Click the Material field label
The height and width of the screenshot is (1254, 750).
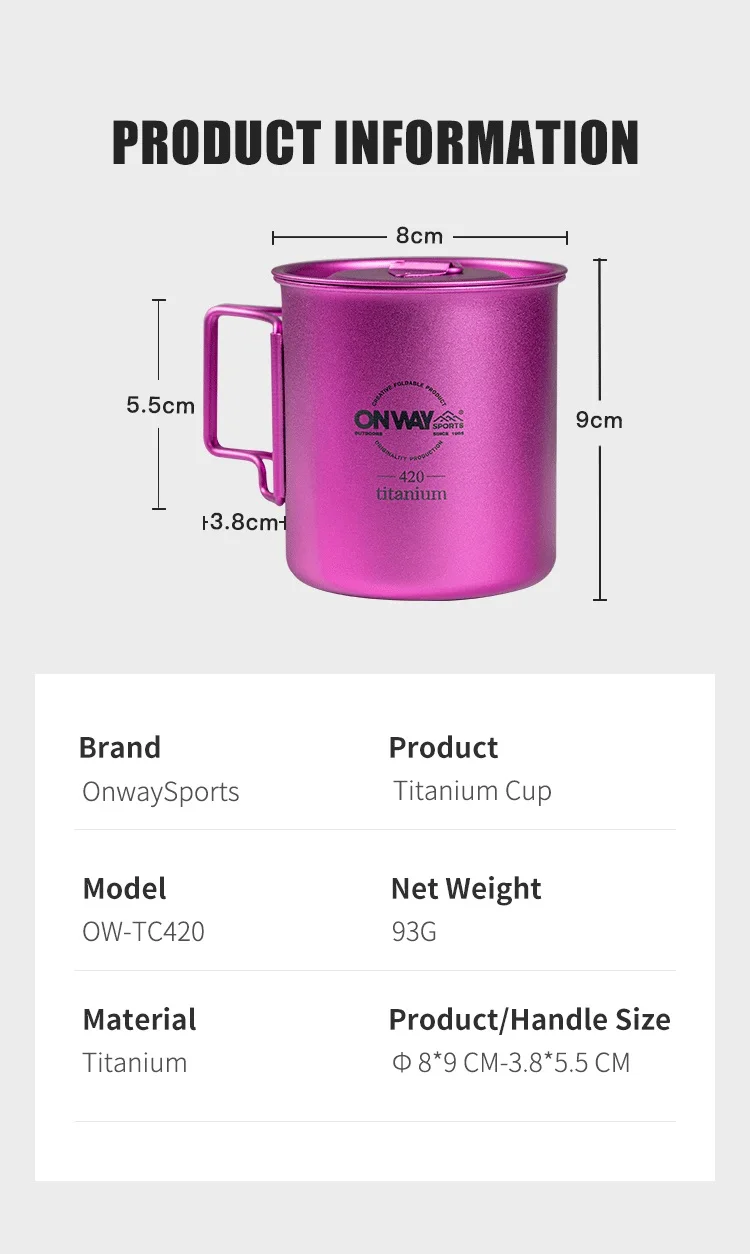139,1019
